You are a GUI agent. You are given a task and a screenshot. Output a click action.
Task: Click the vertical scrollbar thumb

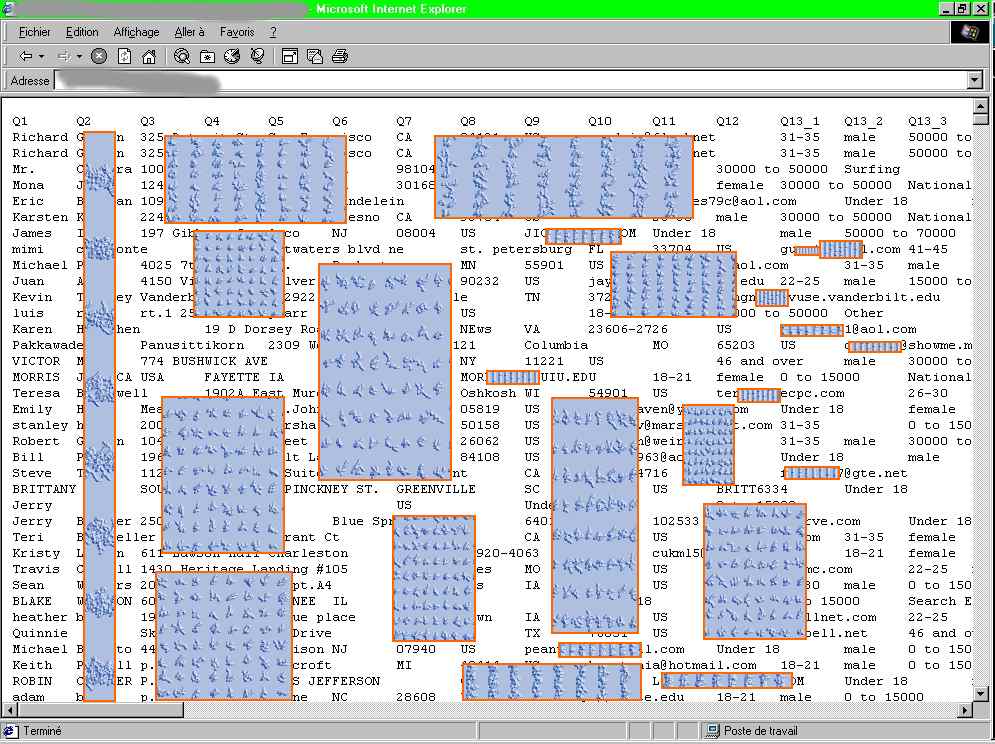[x=980, y=119]
